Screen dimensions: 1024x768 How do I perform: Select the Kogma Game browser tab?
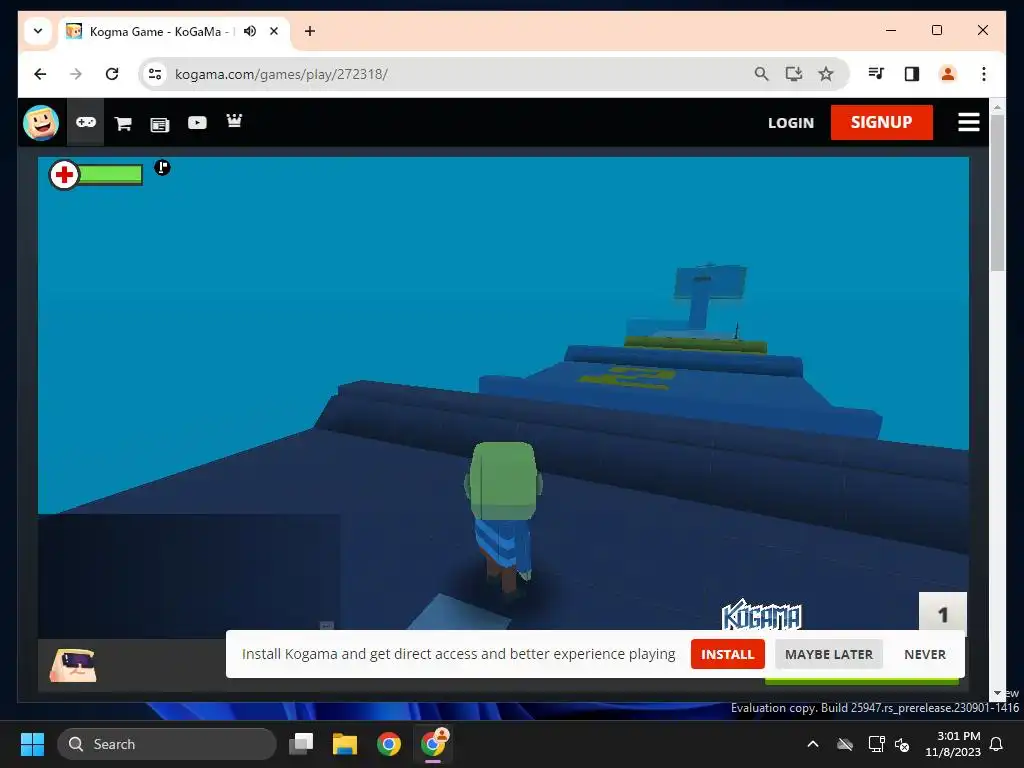(174, 31)
